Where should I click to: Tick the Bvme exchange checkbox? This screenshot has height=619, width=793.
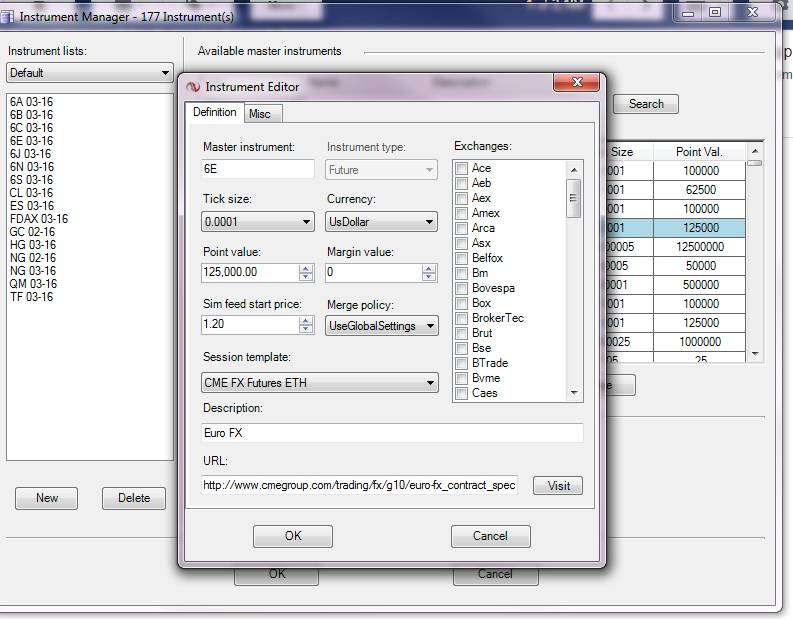(461, 378)
